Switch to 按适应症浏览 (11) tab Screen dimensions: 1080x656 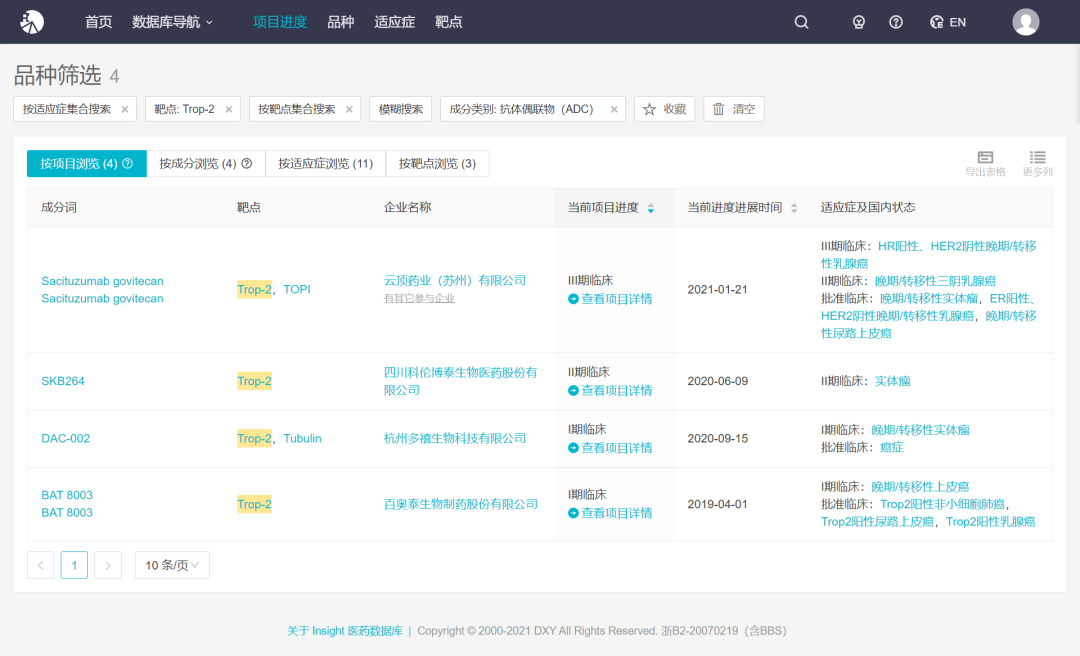pyautogui.click(x=325, y=163)
